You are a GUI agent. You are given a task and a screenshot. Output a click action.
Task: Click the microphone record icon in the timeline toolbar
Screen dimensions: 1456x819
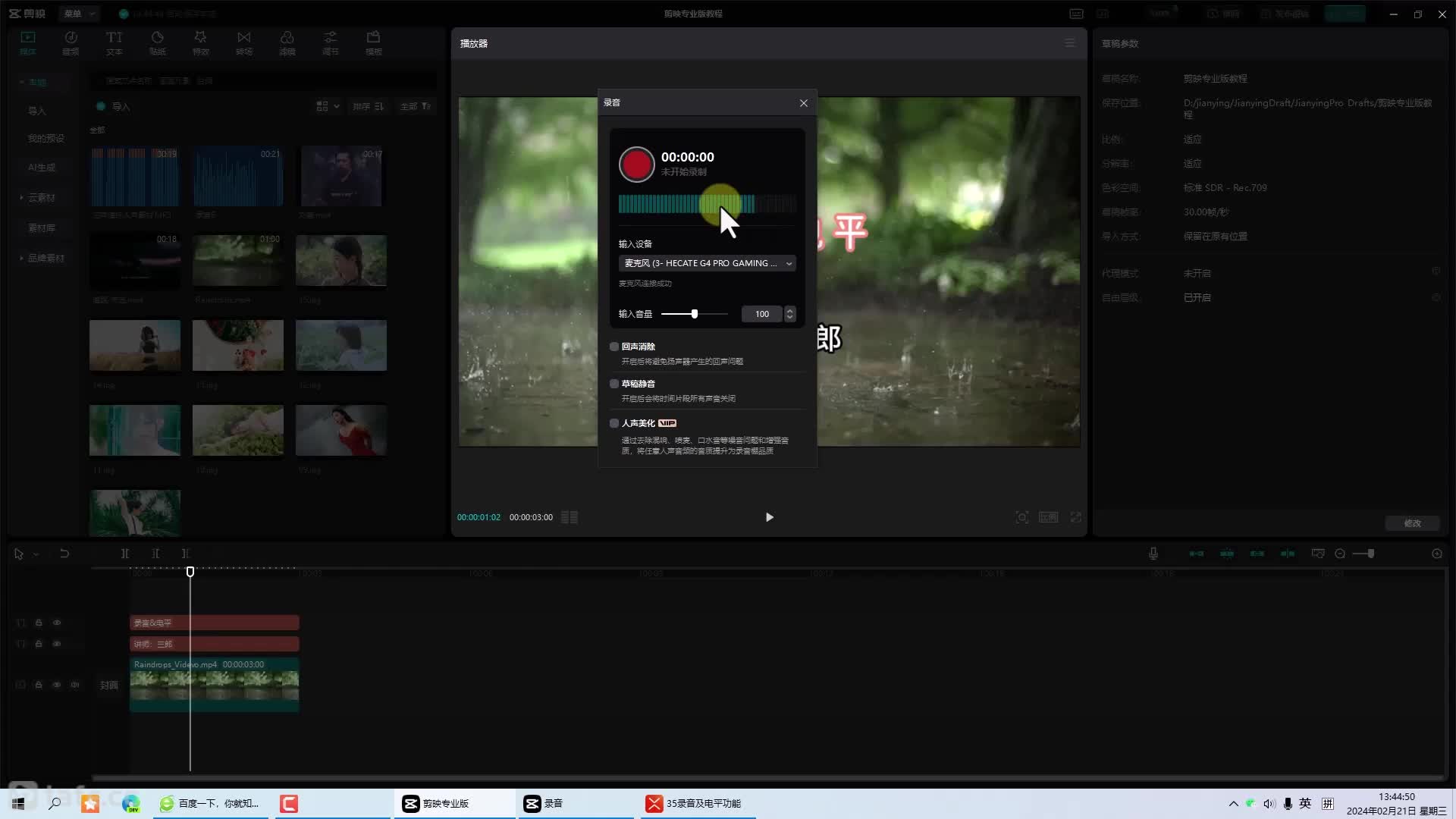coord(1153,554)
